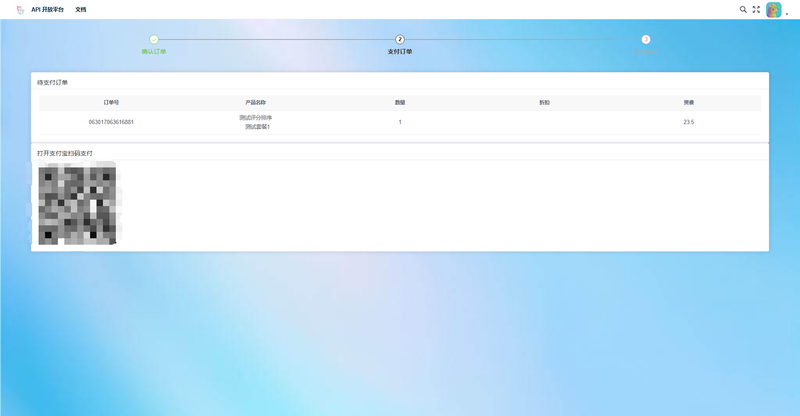Select the 支付订单 step label
The image size is (800, 416).
coord(399,52)
